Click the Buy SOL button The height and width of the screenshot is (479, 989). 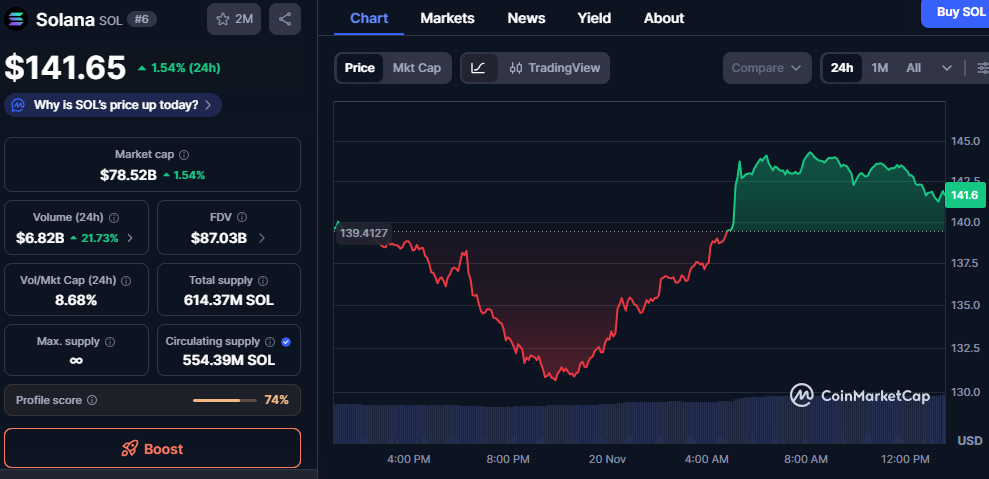tap(958, 12)
